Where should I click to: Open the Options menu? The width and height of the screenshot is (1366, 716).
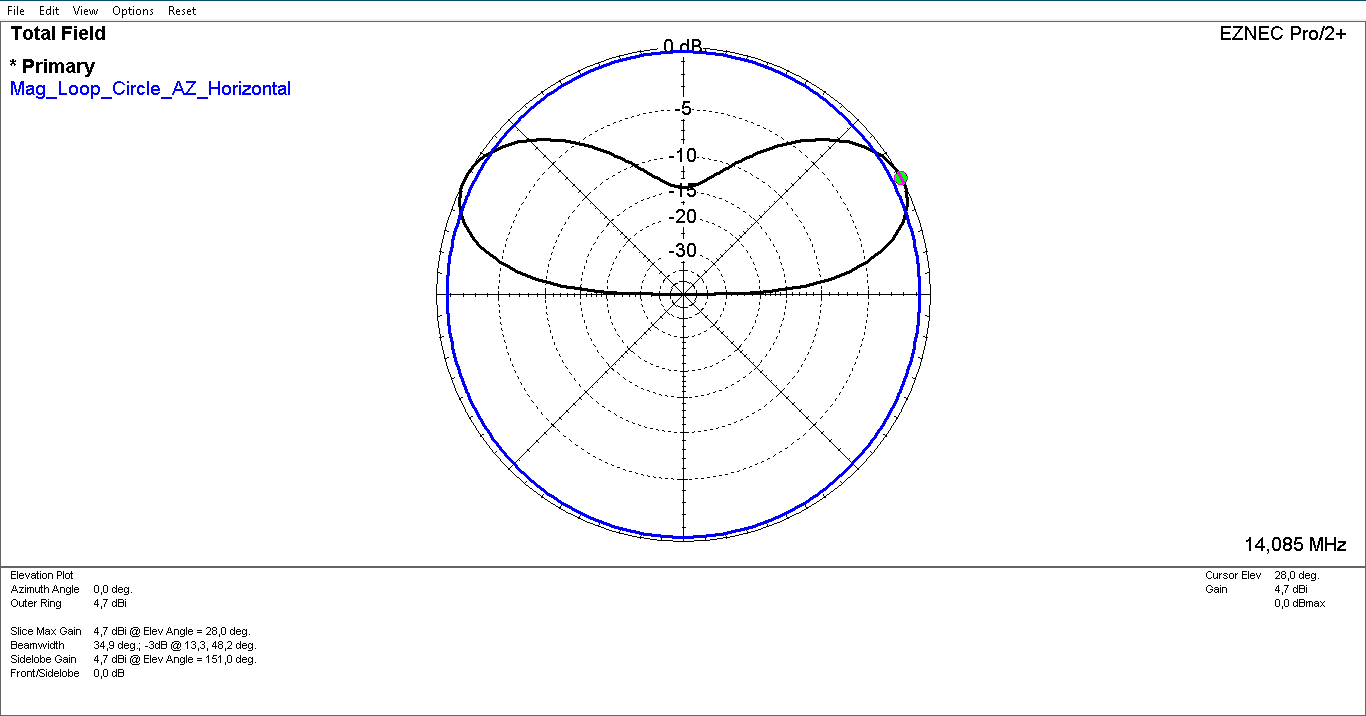[x=133, y=11]
